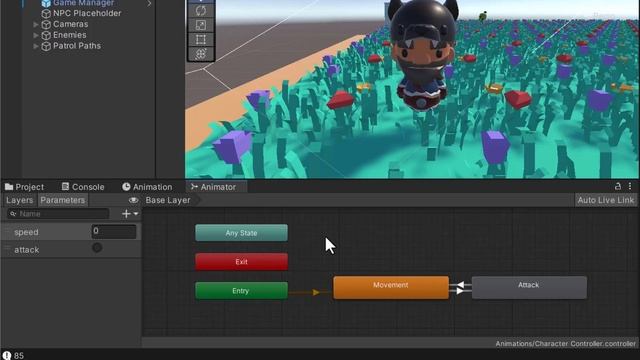Screen dimensions: 640x360
Task: Click the Character Controller.controller path text
Action: click(x=565, y=344)
